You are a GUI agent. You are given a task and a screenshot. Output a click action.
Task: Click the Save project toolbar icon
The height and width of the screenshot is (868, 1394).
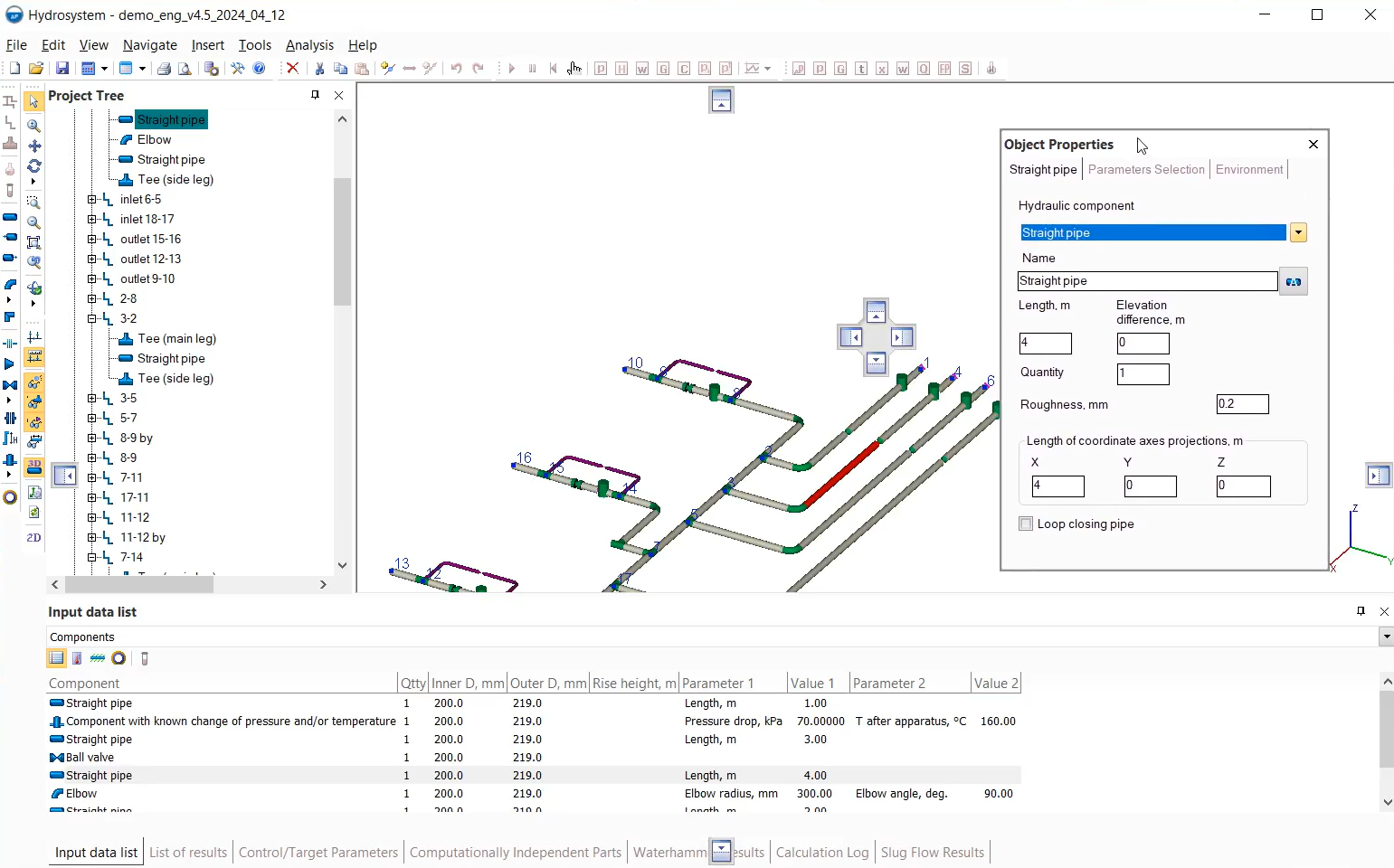62,69
